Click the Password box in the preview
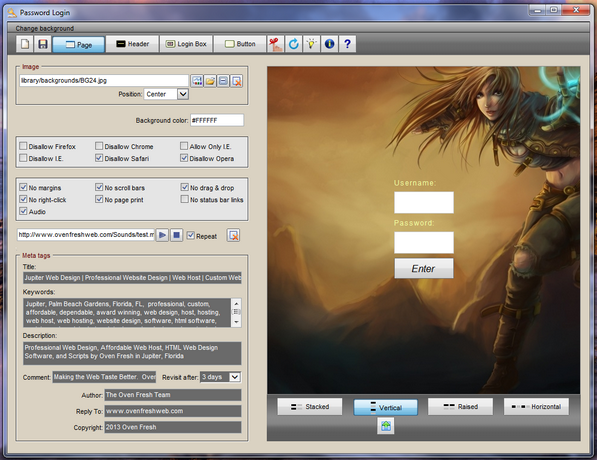 tap(424, 243)
